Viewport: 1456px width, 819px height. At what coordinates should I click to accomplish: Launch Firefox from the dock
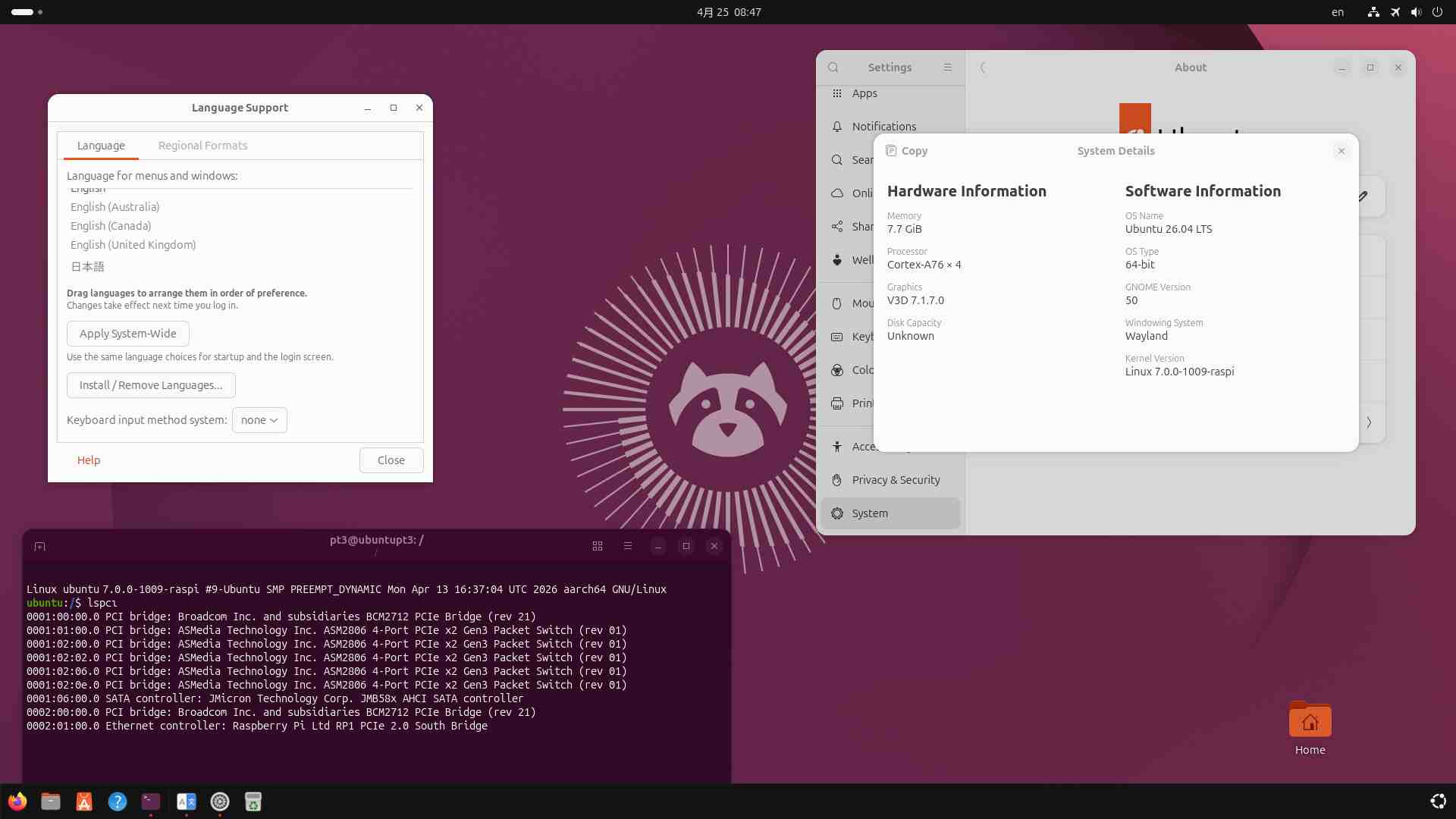click(17, 802)
